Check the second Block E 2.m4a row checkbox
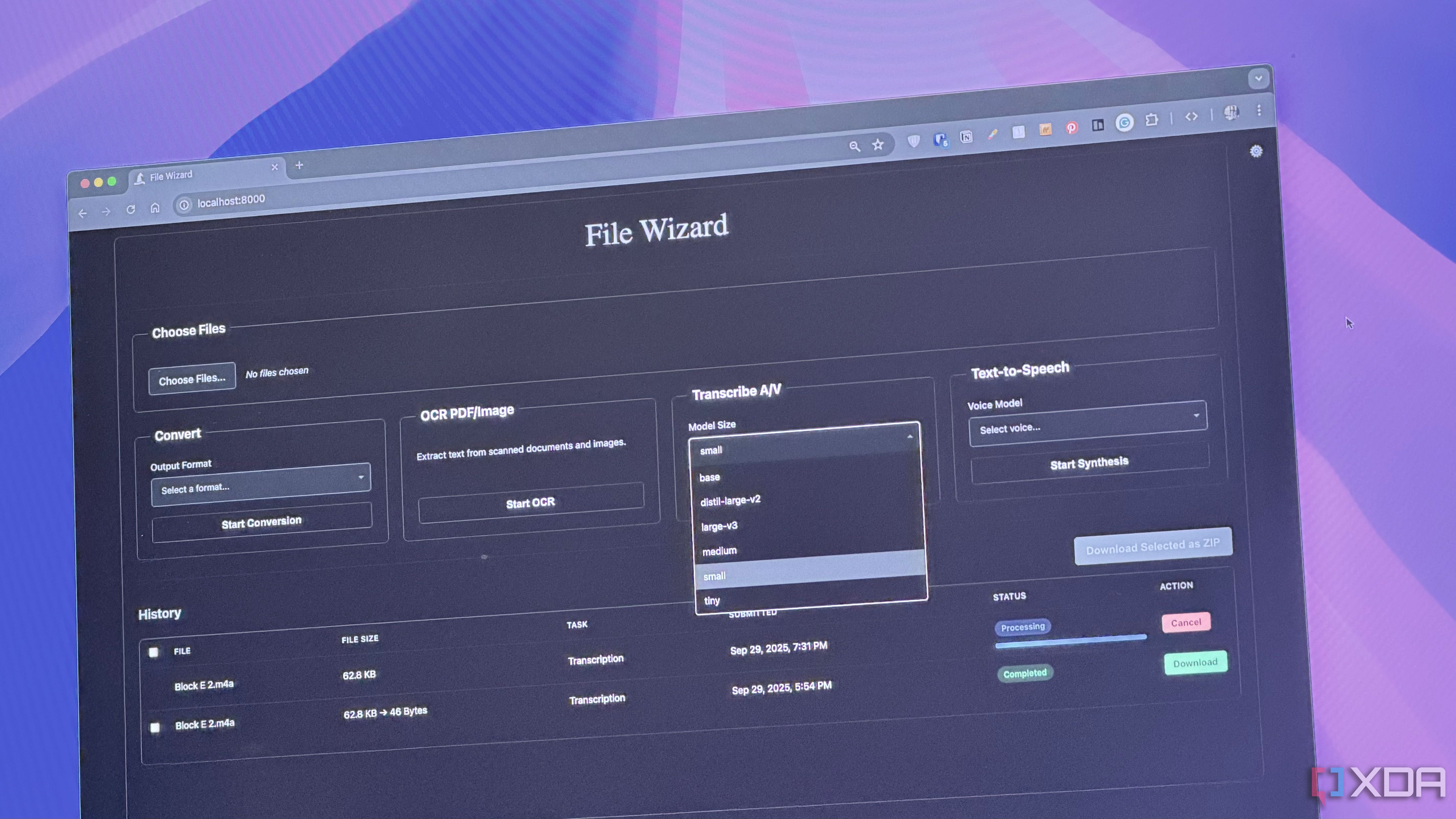This screenshot has width=1456, height=819. point(155,728)
